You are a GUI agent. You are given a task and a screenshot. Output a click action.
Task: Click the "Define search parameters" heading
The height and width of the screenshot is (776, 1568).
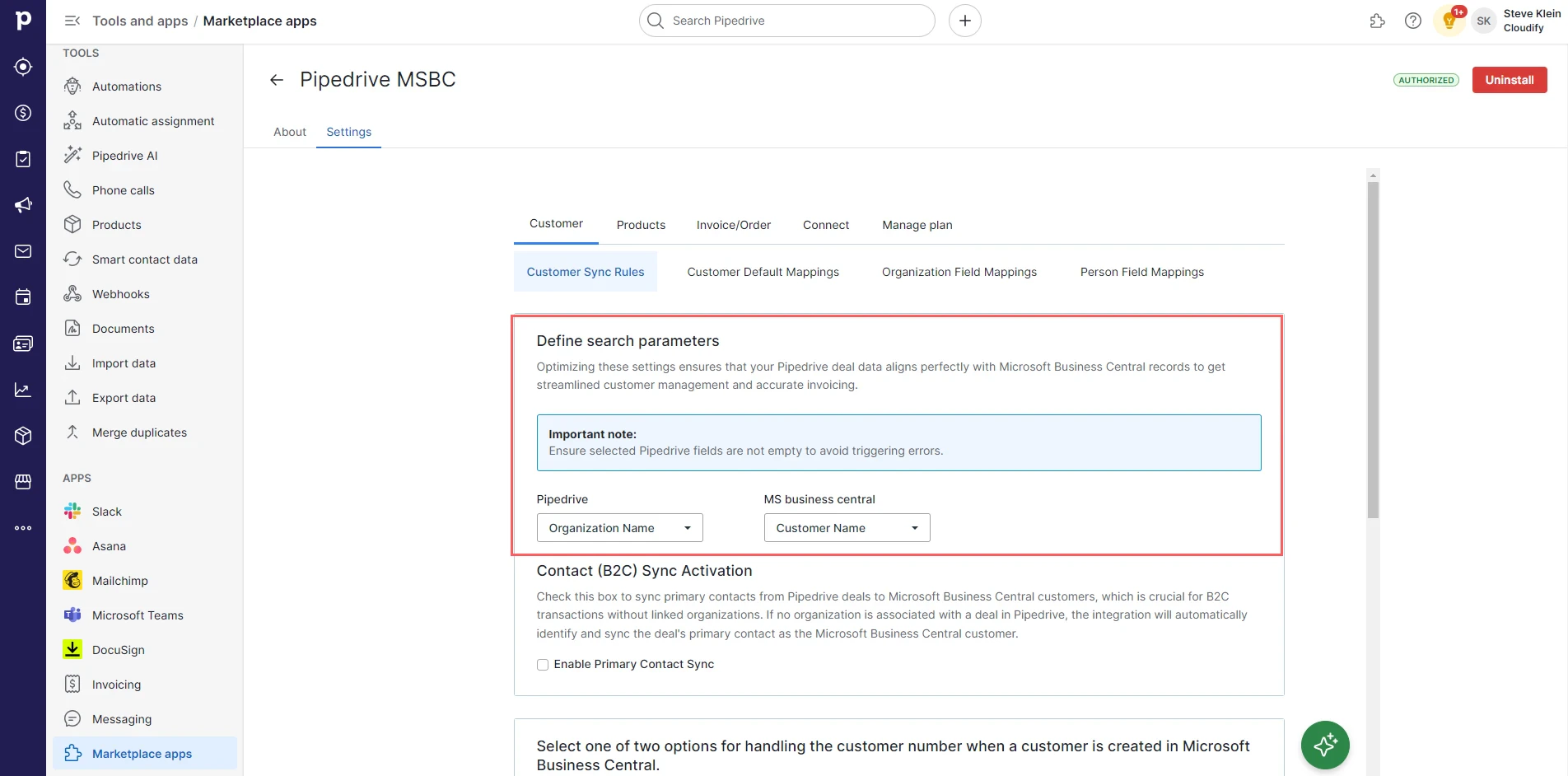(628, 341)
